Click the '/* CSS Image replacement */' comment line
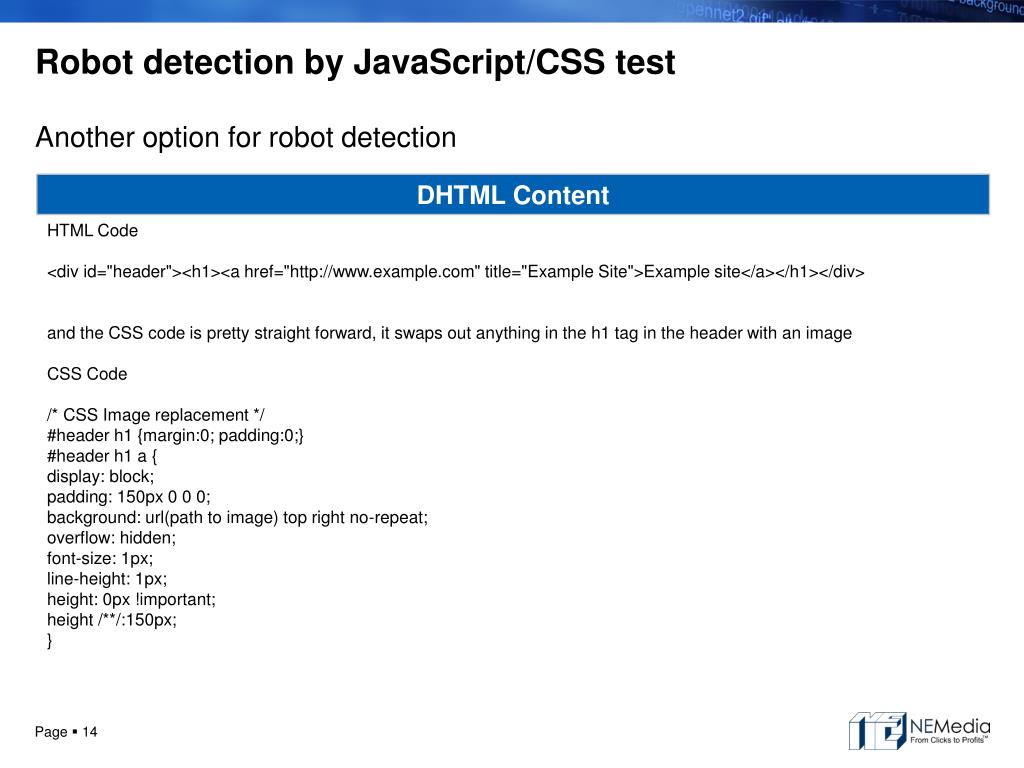Viewport: 1024px width, 768px height. (x=156, y=415)
